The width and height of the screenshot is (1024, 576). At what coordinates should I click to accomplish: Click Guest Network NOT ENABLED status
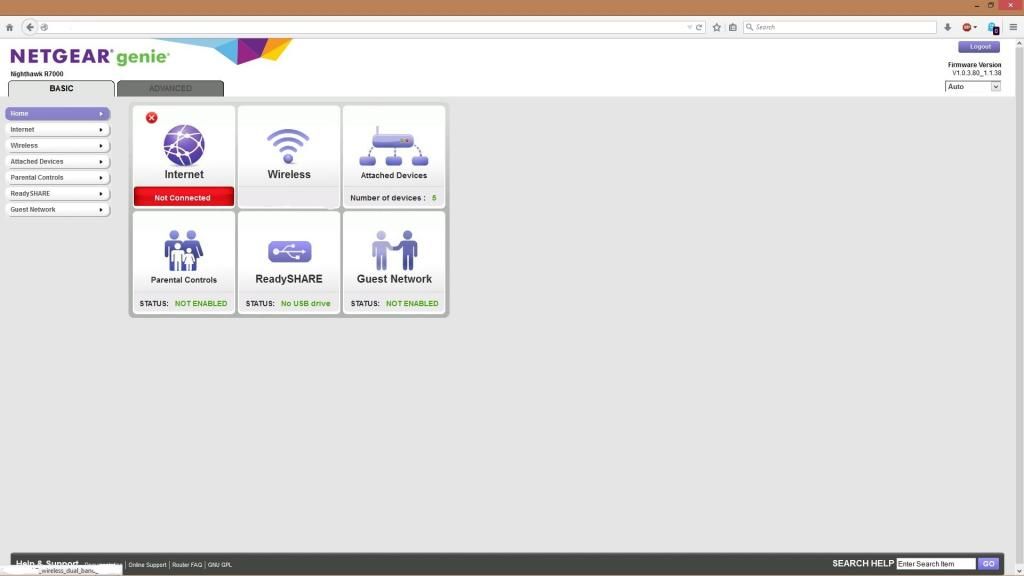click(412, 304)
